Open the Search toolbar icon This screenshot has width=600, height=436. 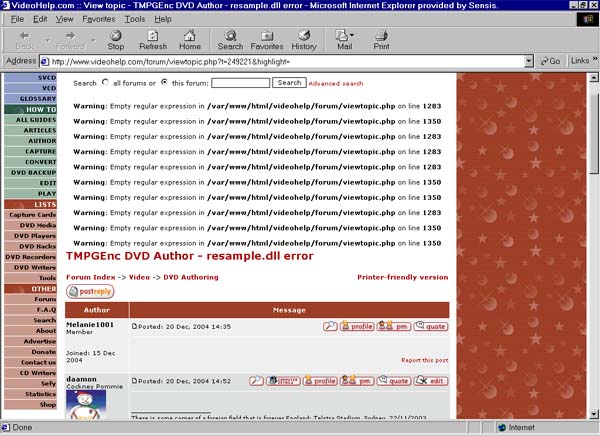pos(230,40)
